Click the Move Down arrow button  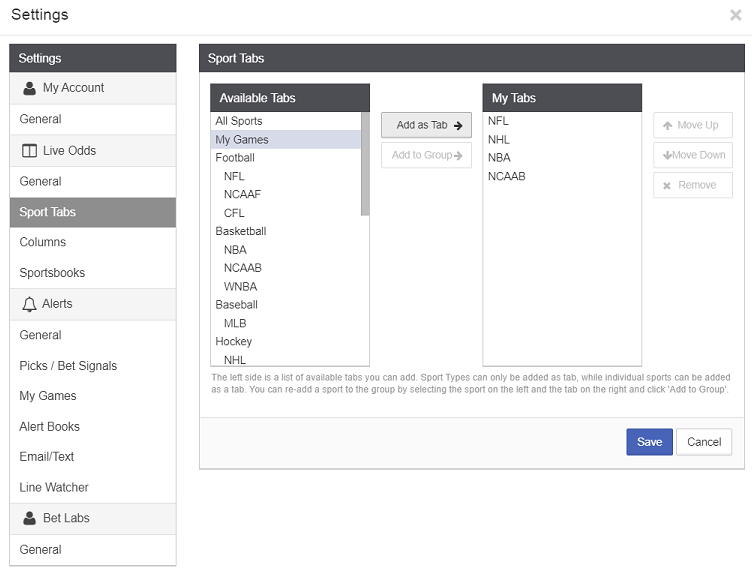tap(692, 155)
